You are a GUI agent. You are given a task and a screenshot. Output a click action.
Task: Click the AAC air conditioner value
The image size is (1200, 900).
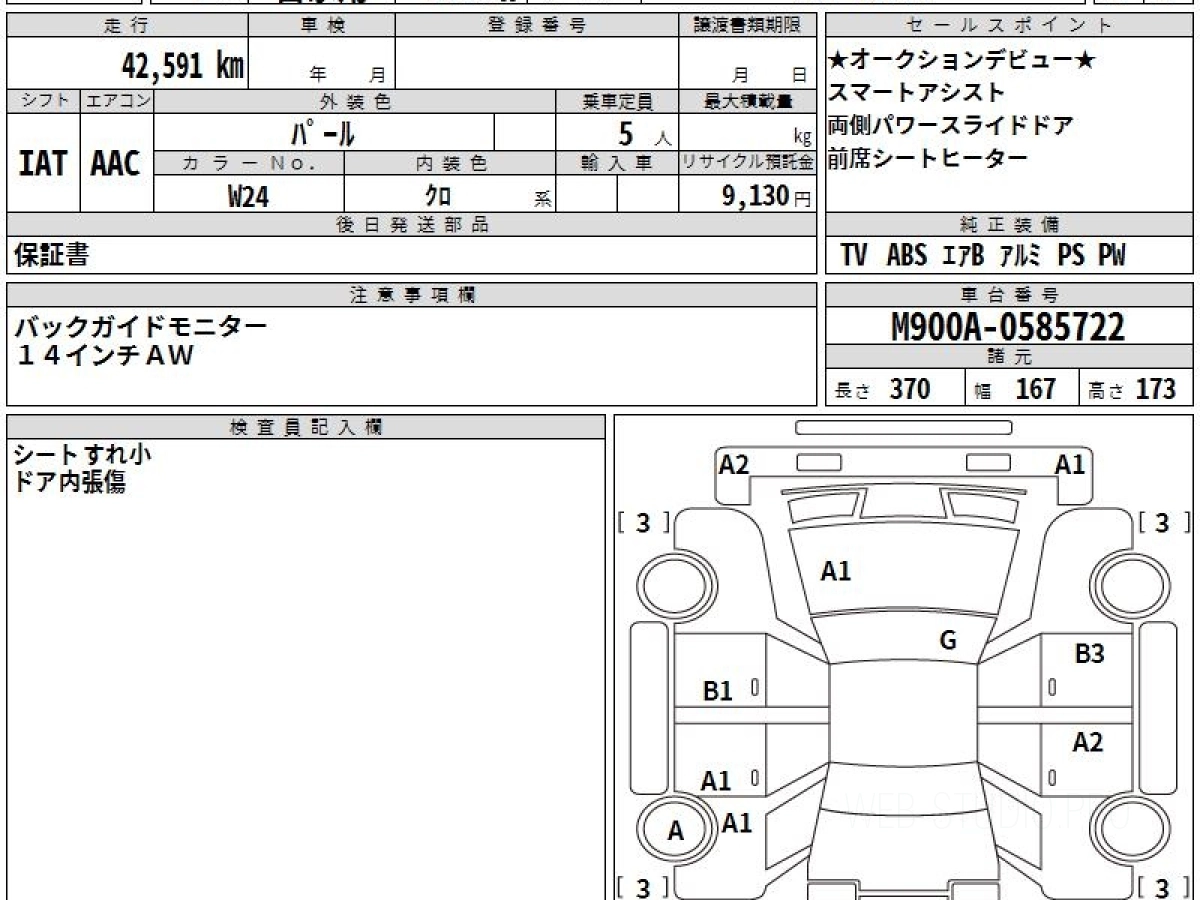click(x=116, y=163)
